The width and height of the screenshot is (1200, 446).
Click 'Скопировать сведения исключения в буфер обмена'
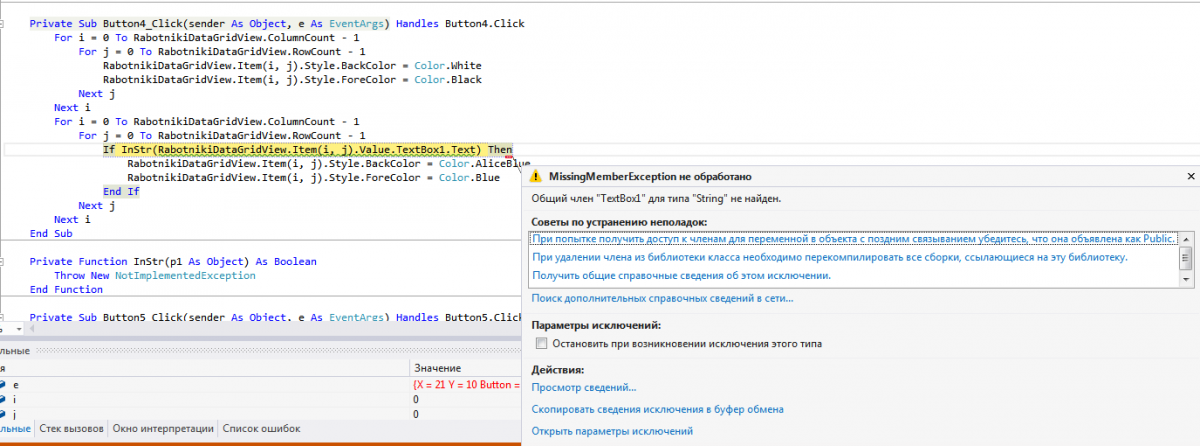tap(657, 409)
